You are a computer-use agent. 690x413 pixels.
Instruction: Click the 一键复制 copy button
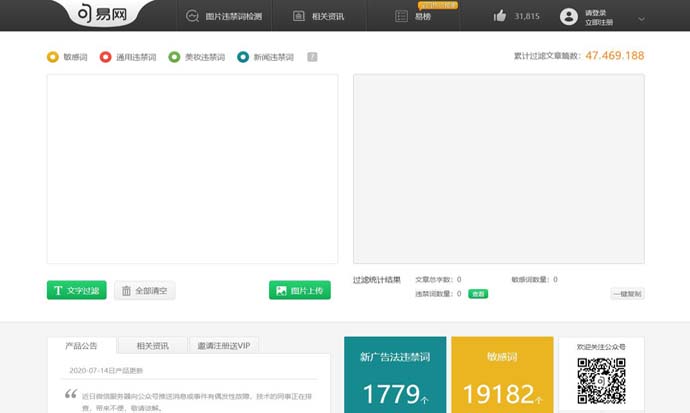click(x=627, y=294)
